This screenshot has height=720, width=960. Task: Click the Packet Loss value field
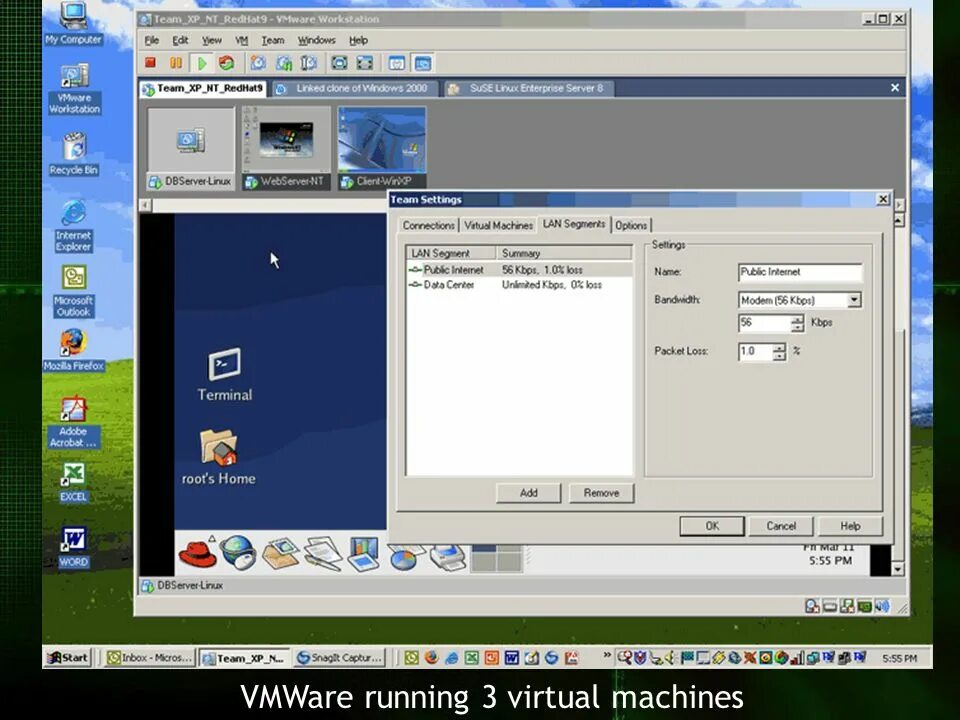tap(756, 351)
